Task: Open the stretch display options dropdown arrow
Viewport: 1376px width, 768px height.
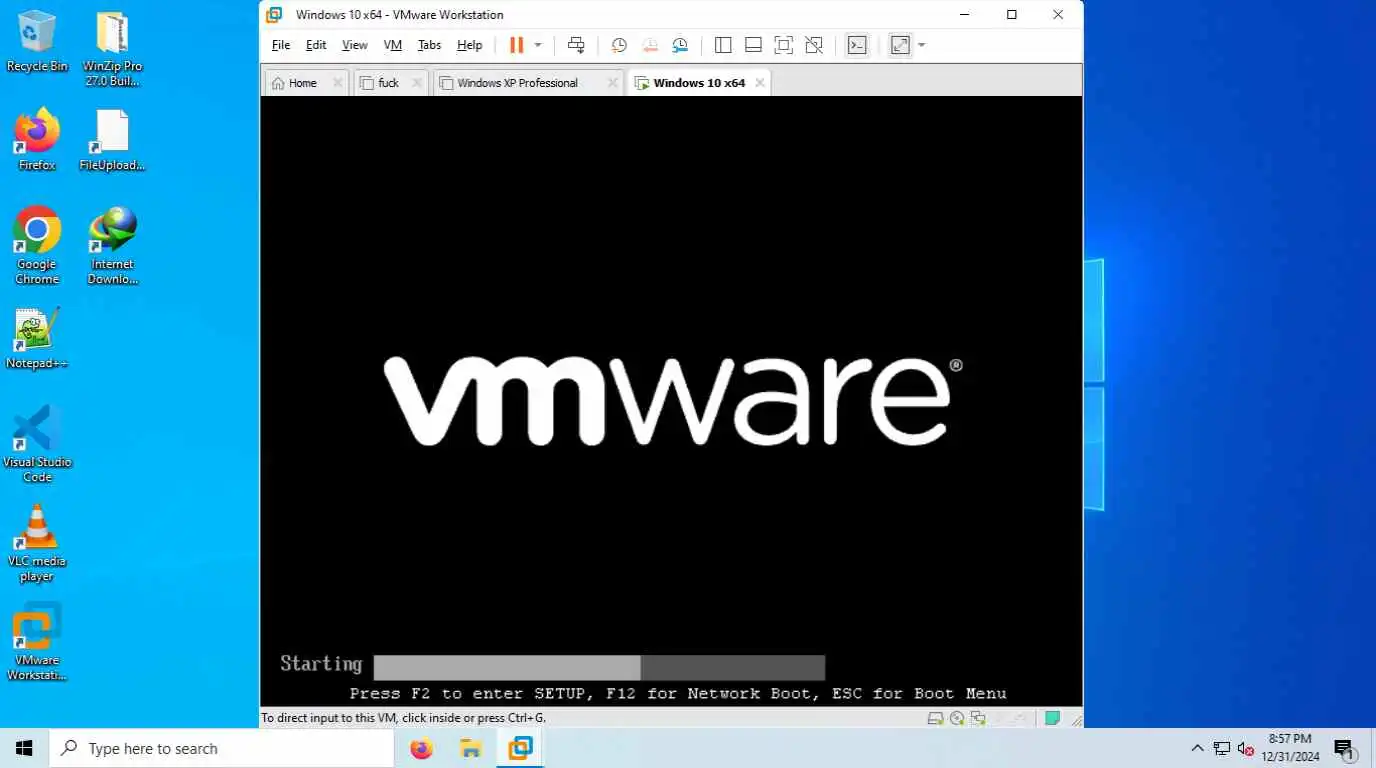Action: 921,45
